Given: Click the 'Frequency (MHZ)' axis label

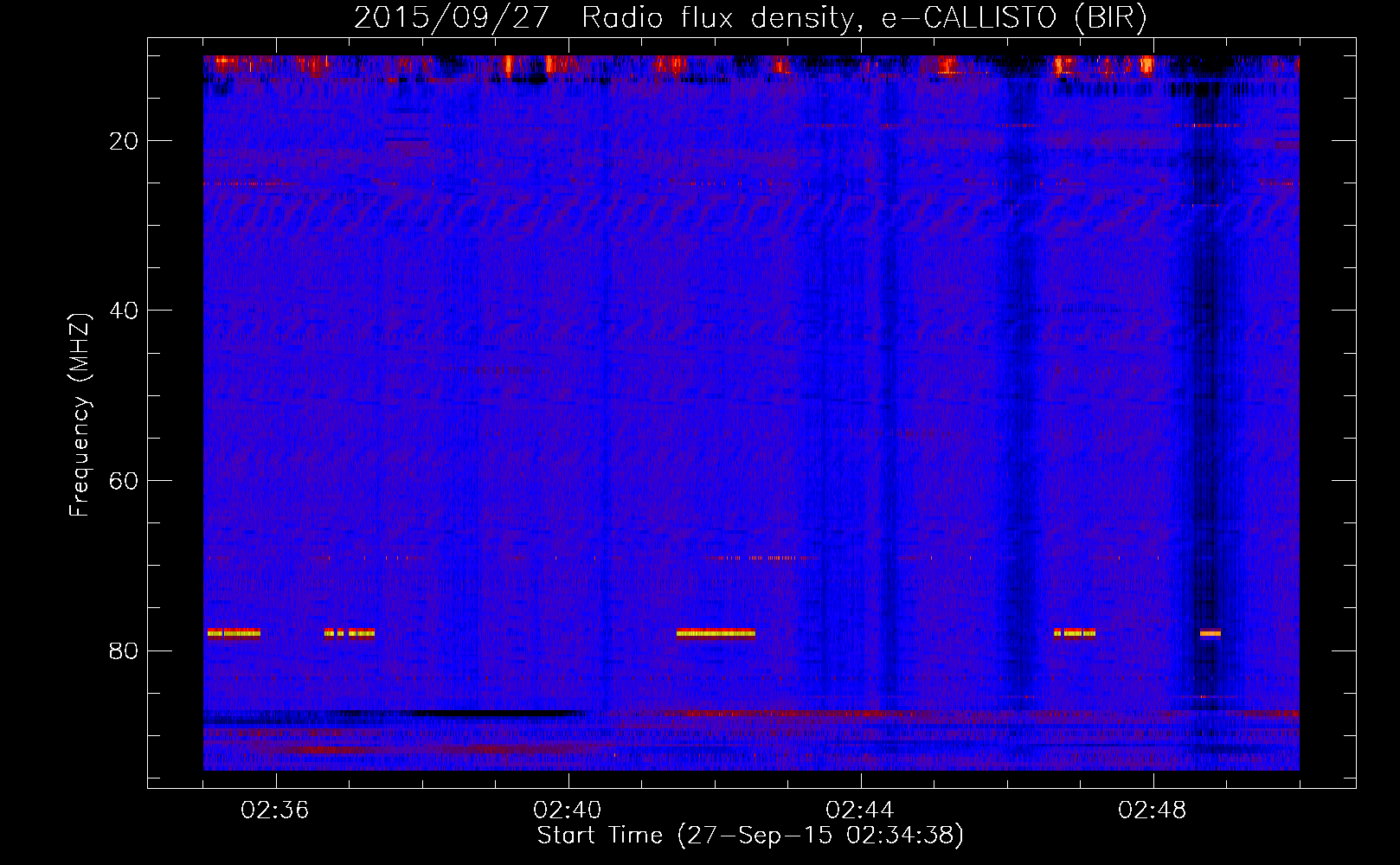Looking at the screenshot, I should (80, 414).
